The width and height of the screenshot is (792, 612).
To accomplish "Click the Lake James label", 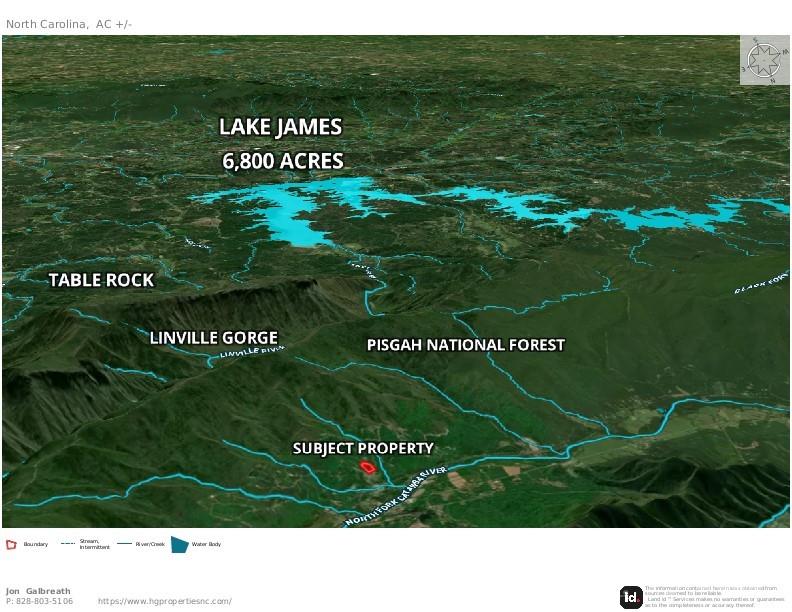I will (281, 127).
